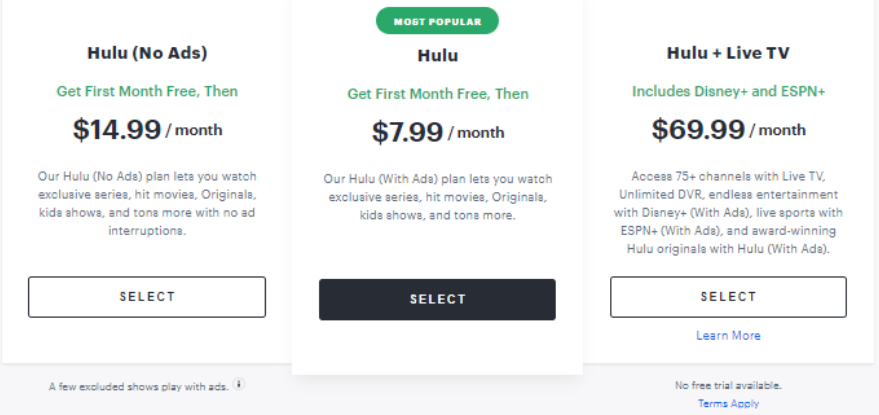Click the $7.99 / month price
879x415 pixels.
pyautogui.click(x=438, y=132)
